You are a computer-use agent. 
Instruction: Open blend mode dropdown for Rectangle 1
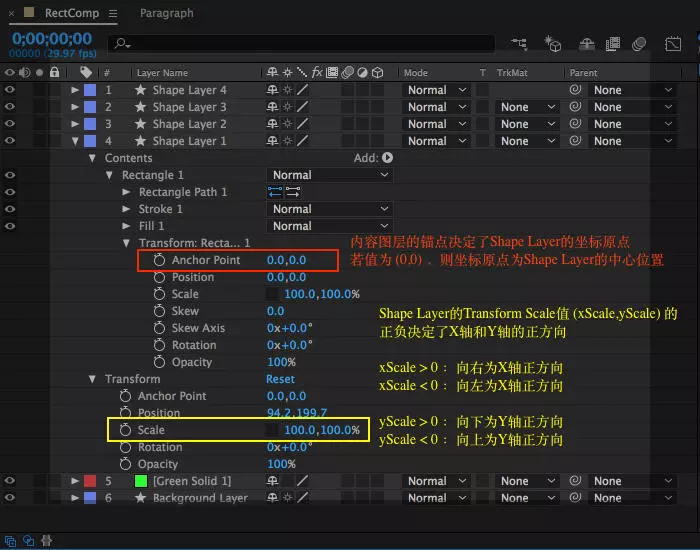pos(329,175)
